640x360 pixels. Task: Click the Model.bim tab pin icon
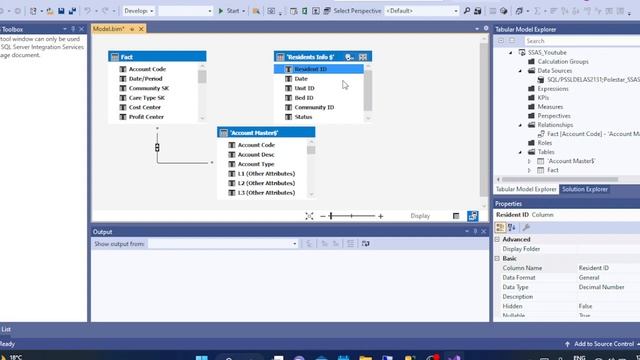(x=132, y=29)
